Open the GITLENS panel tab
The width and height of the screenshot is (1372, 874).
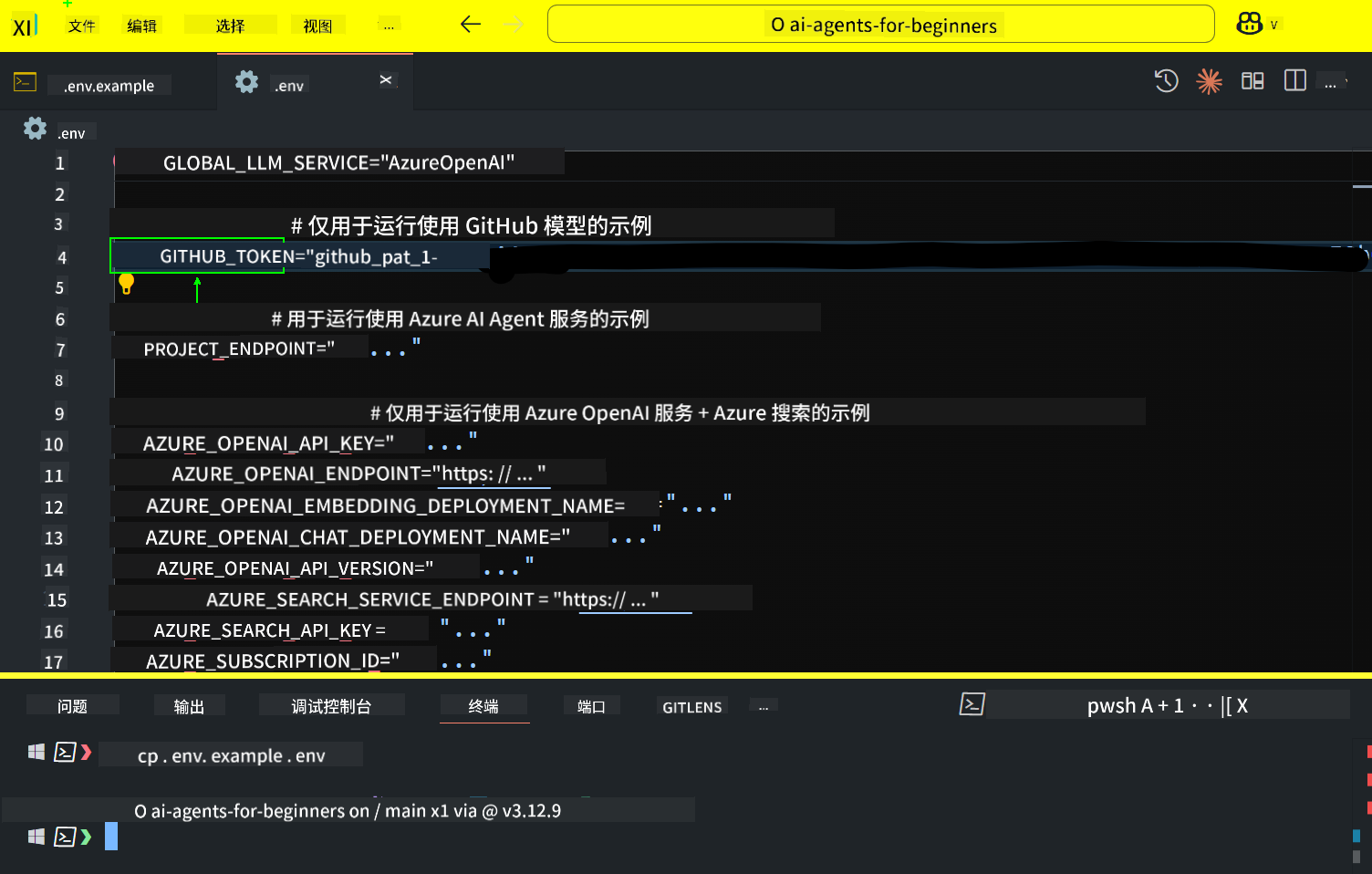(691, 707)
